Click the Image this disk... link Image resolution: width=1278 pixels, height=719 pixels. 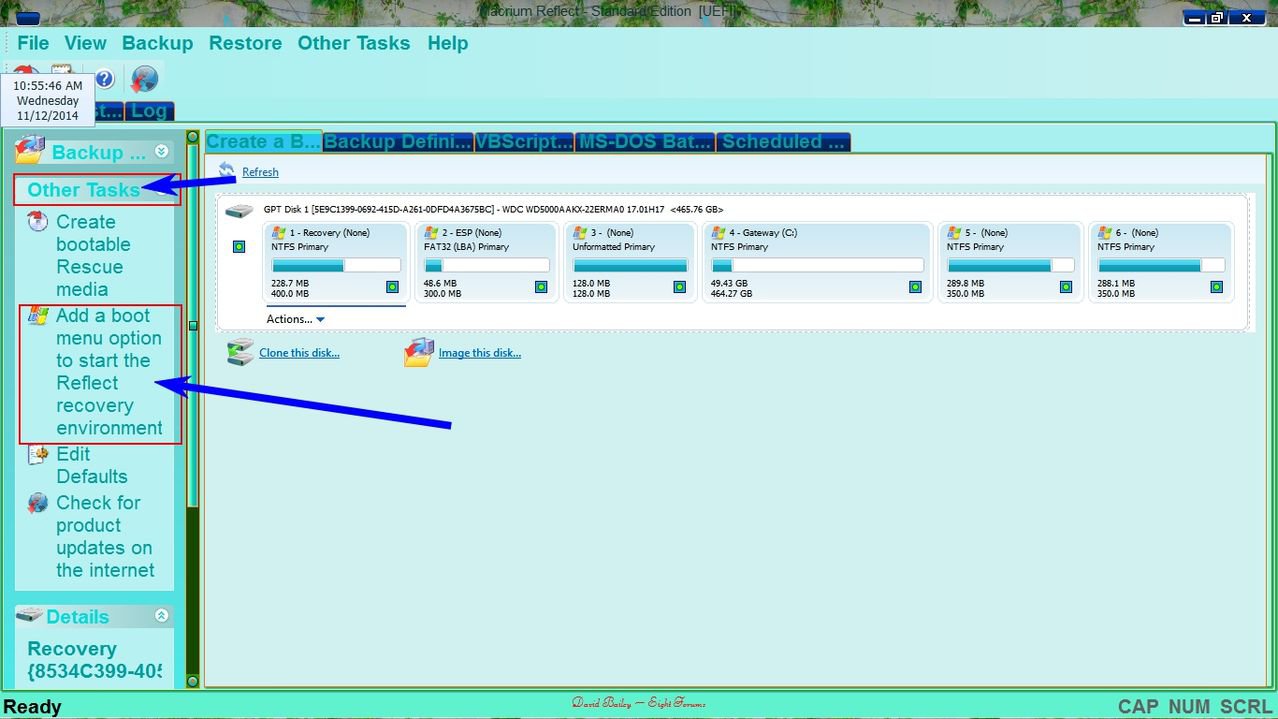pyautogui.click(x=480, y=353)
